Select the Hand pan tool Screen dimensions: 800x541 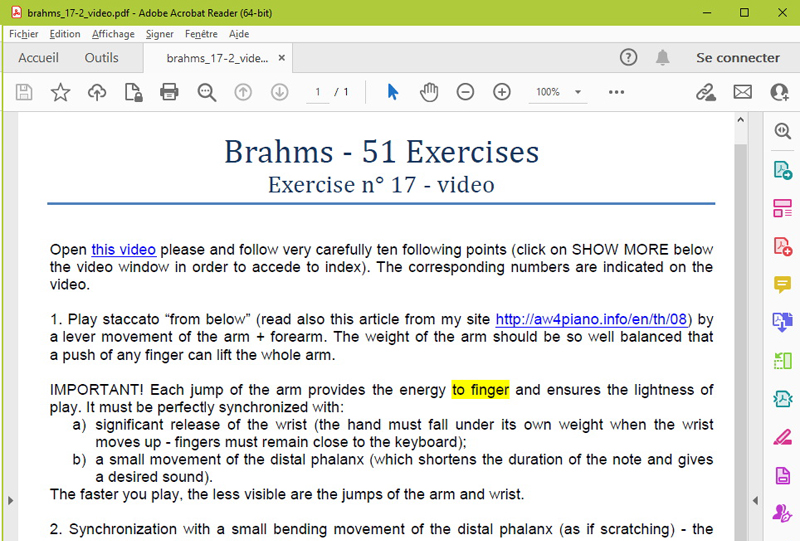point(429,92)
